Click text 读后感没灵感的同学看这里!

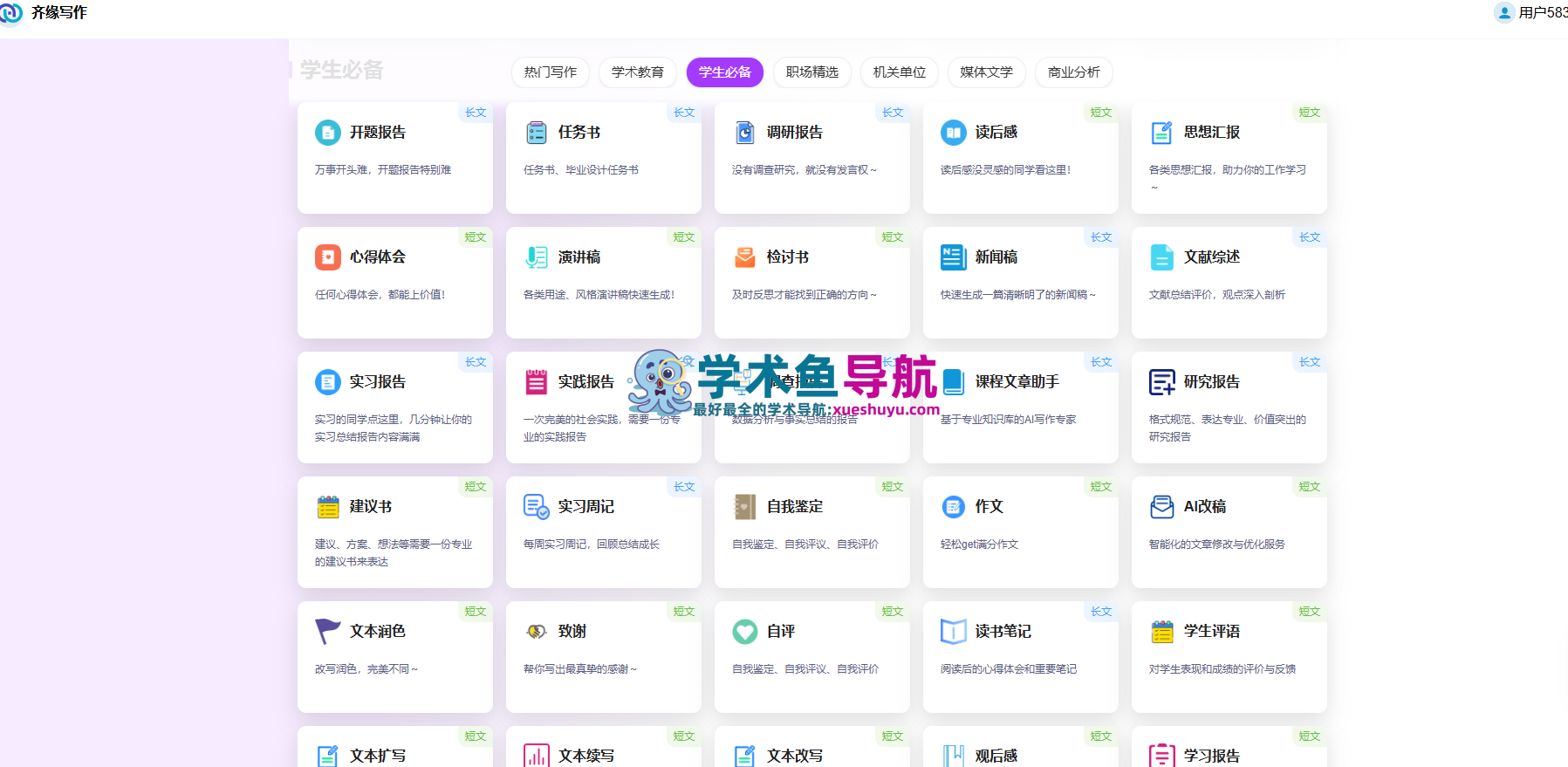click(1005, 170)
